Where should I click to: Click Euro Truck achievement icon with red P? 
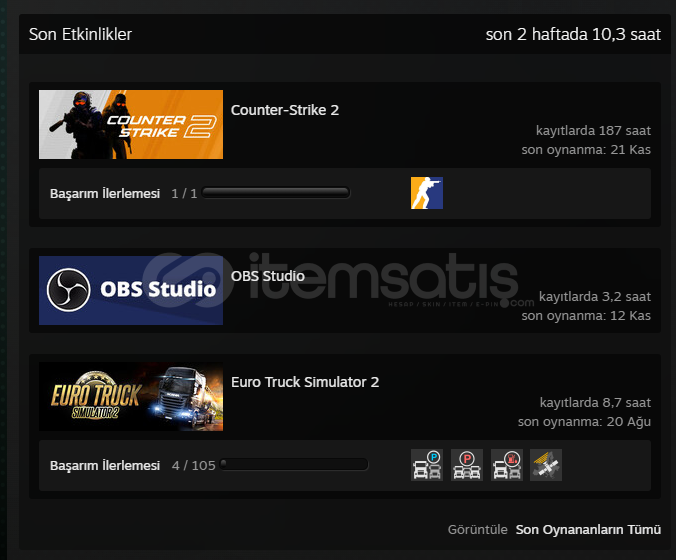coord(466,465)
